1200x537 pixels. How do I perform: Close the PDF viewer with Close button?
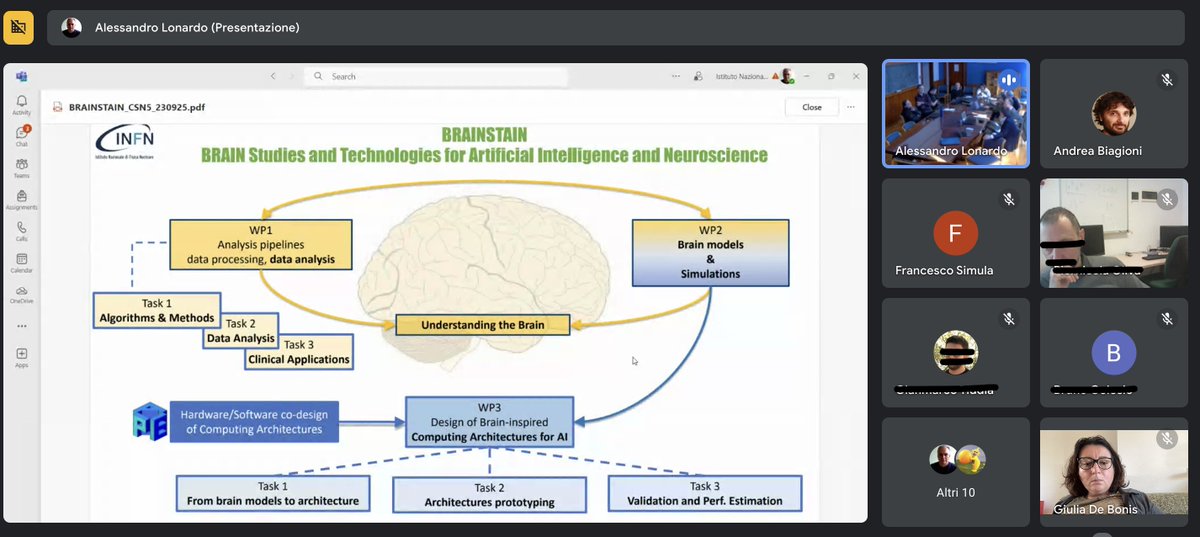tap(812, 107)
